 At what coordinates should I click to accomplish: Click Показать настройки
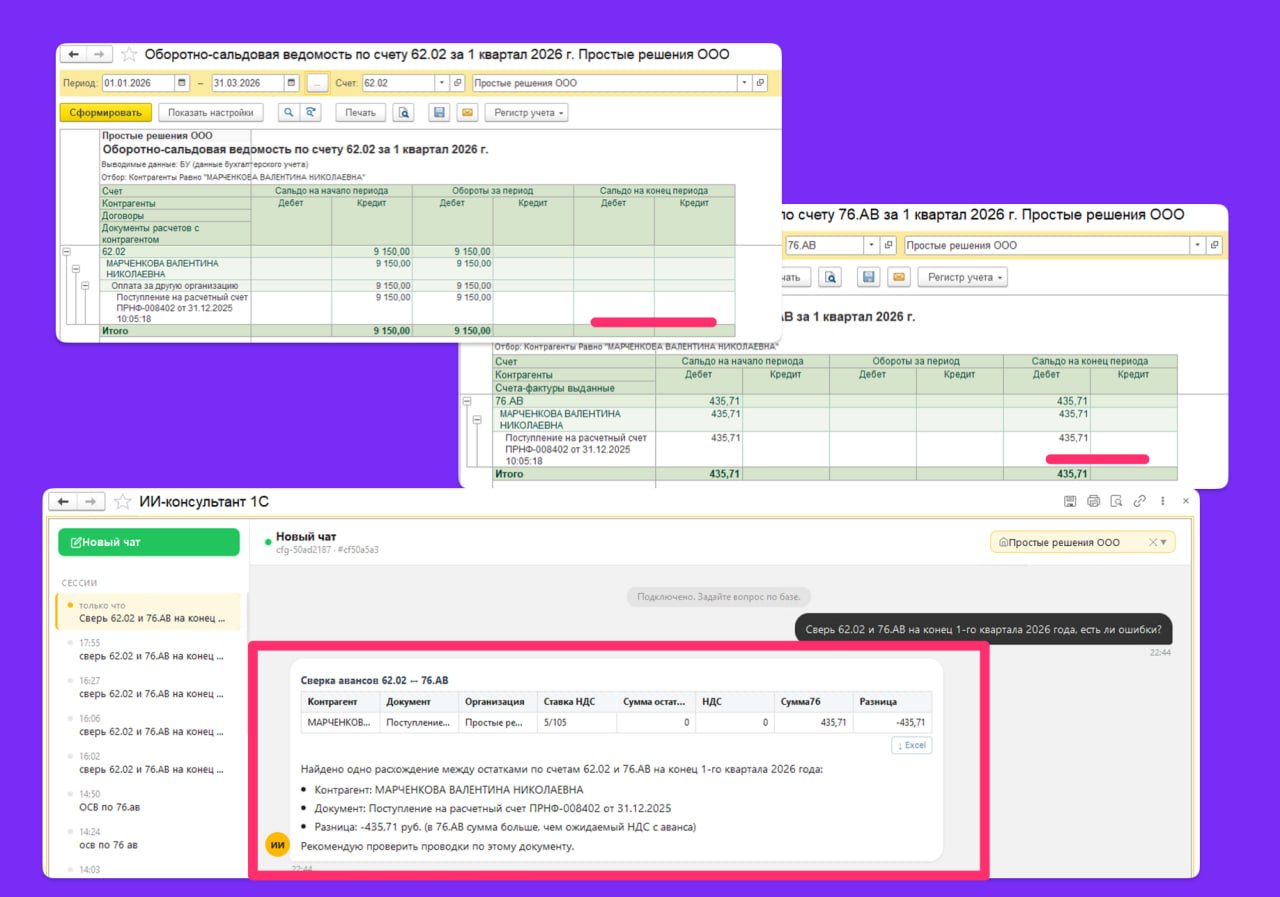(x=211, y=113)
